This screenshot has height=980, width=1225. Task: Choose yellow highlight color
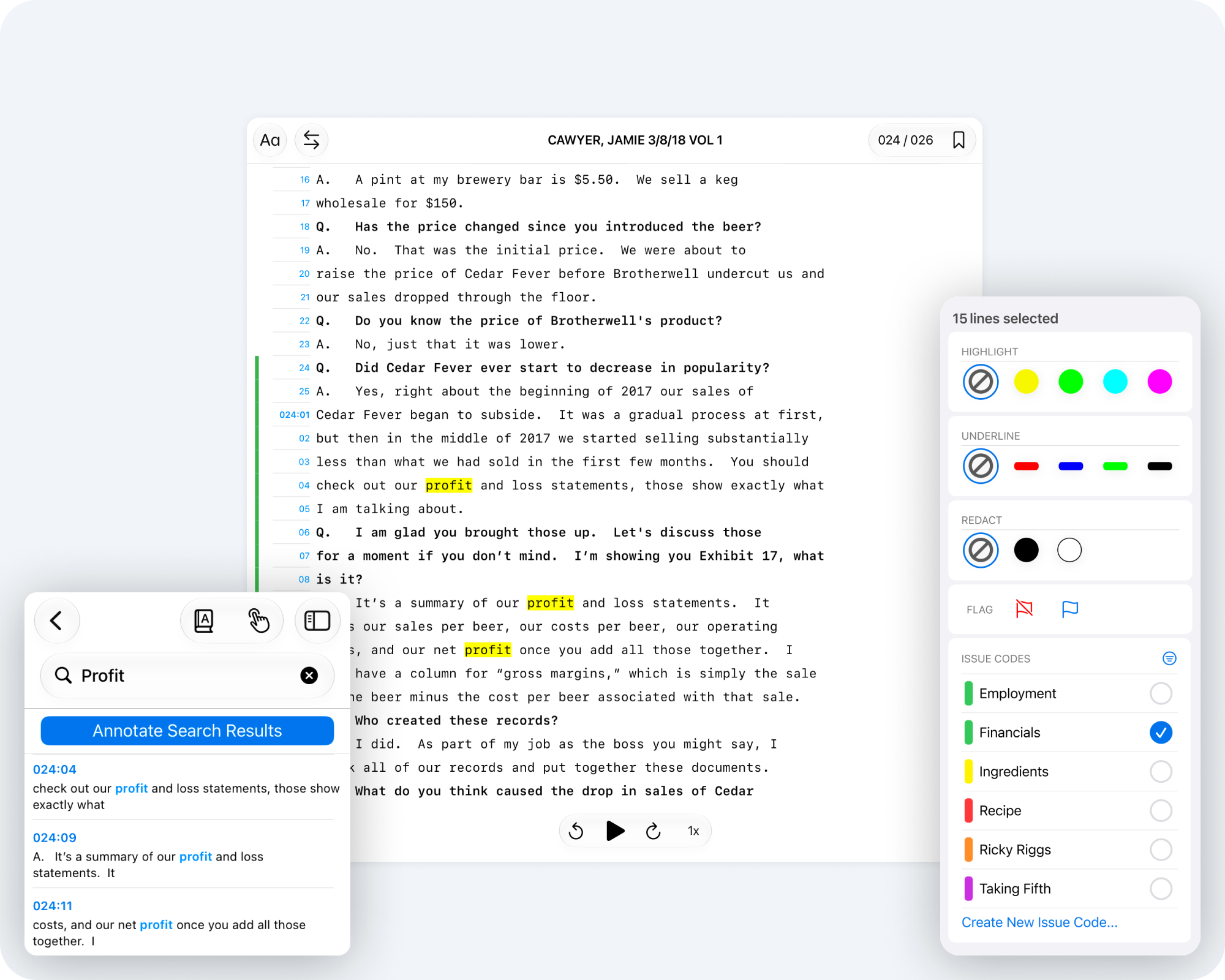coord(1027,382)
